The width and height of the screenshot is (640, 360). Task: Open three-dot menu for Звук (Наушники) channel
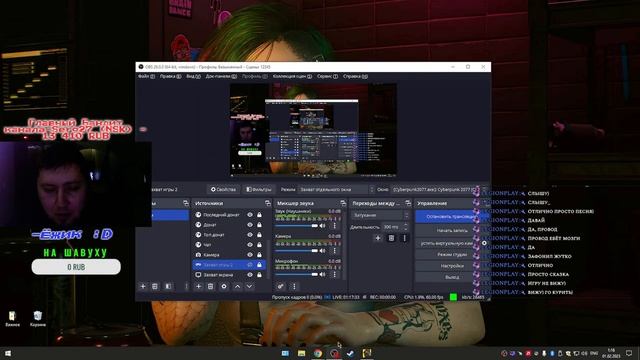pos(335,225)
